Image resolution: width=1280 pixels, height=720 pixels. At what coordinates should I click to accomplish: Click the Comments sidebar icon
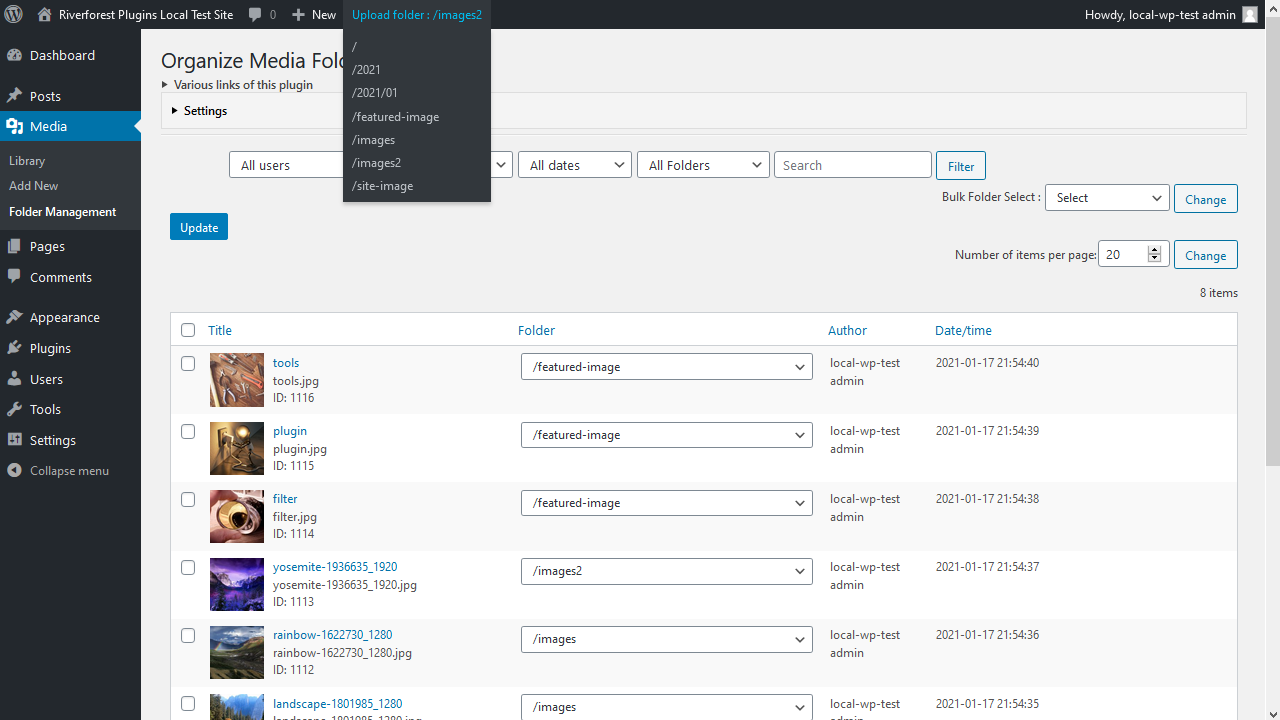tap(14, 277)
